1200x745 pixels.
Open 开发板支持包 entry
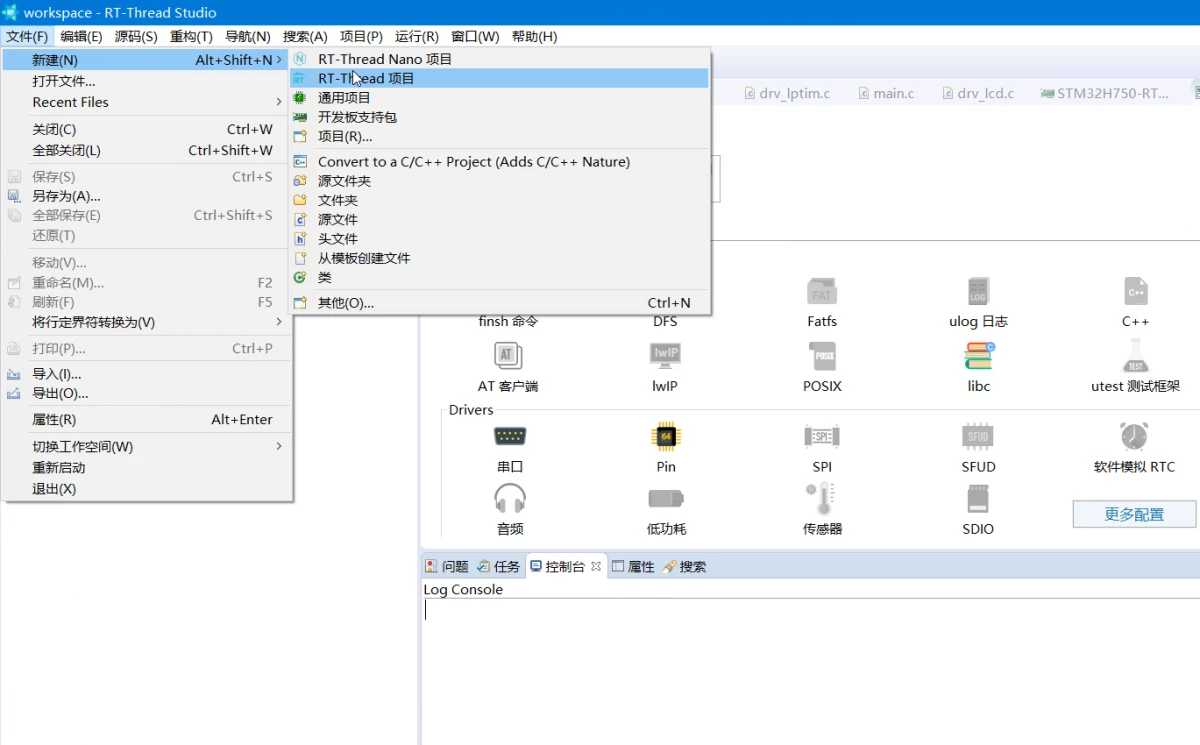tap(499, 117)
